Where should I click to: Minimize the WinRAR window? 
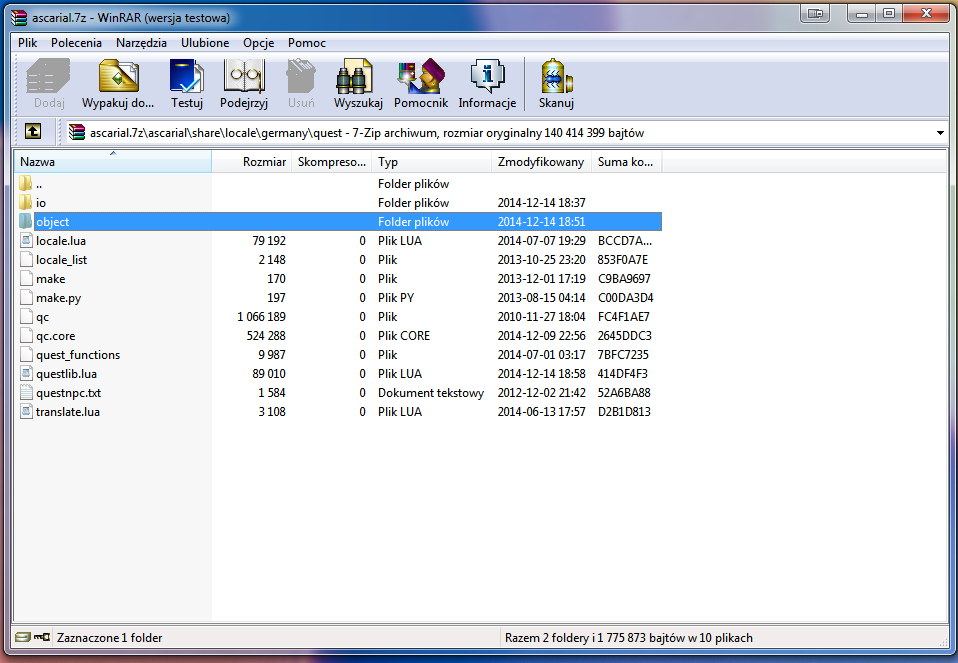pos(862,13)
